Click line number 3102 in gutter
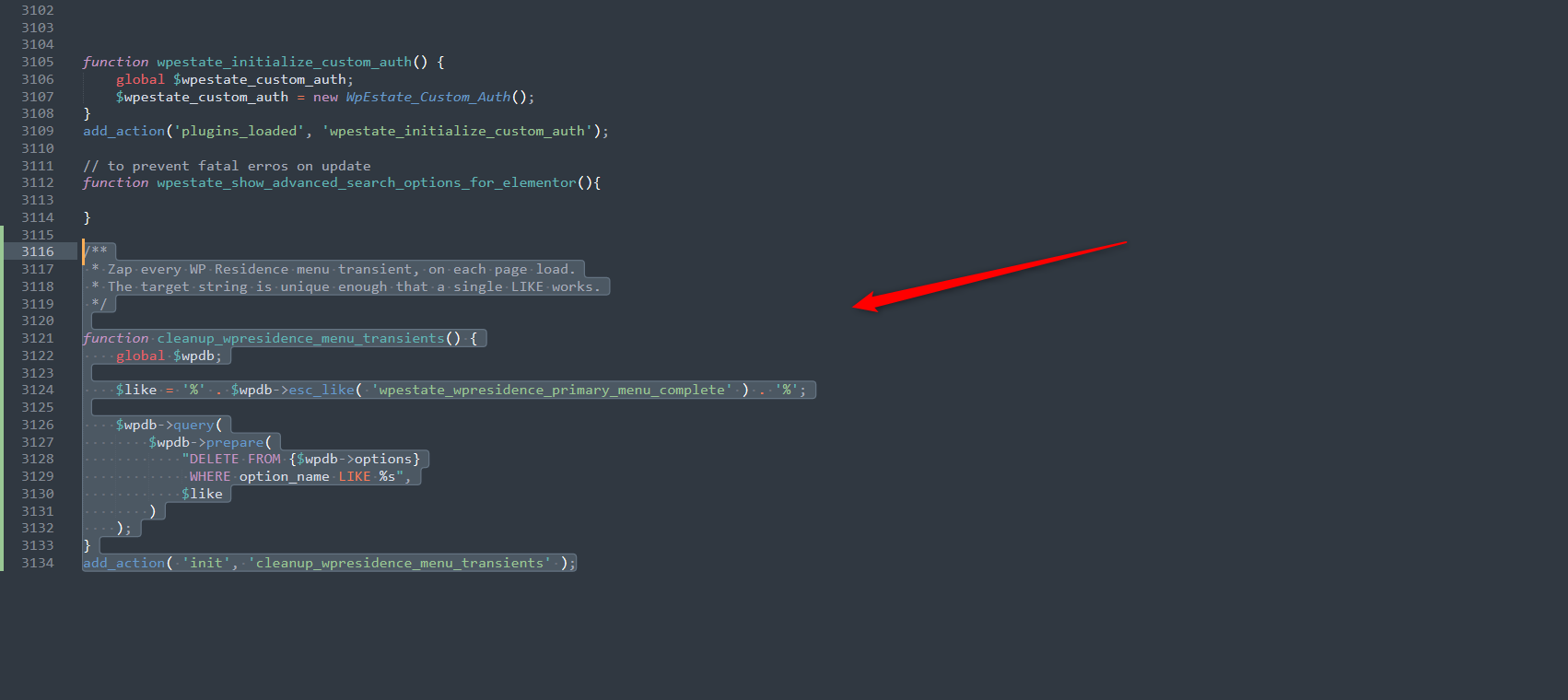 tap(38, 10)
